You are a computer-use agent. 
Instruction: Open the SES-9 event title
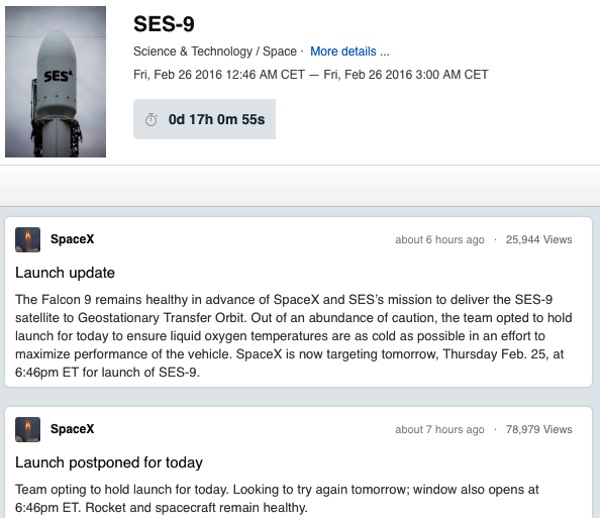point(164,24)
